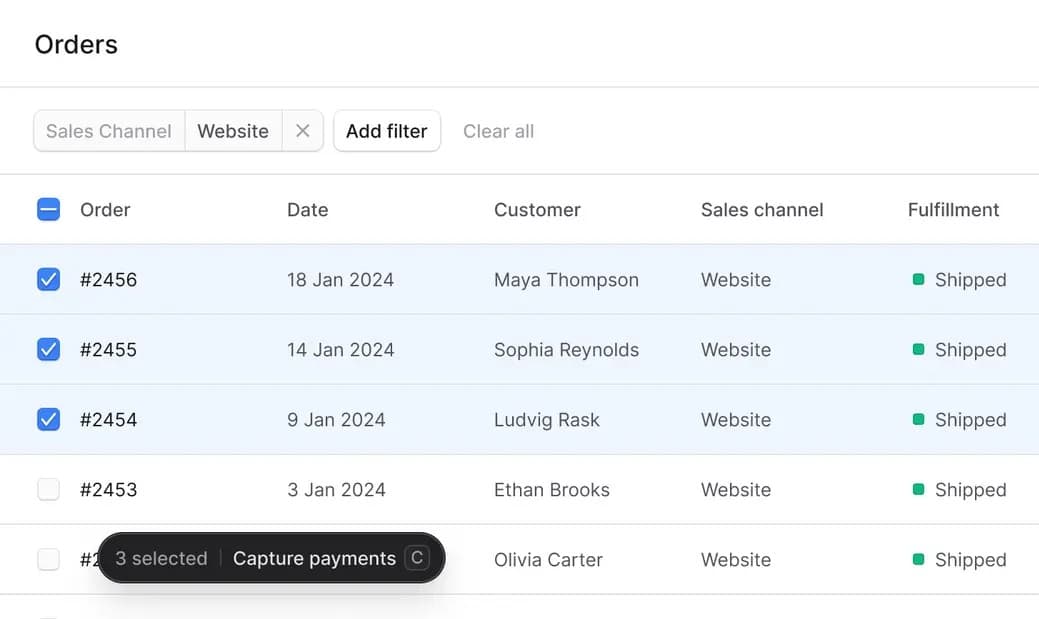Screen dimensions: 1039x619
Task: Sort by the Date column header
Action: (x=307, y=209)
